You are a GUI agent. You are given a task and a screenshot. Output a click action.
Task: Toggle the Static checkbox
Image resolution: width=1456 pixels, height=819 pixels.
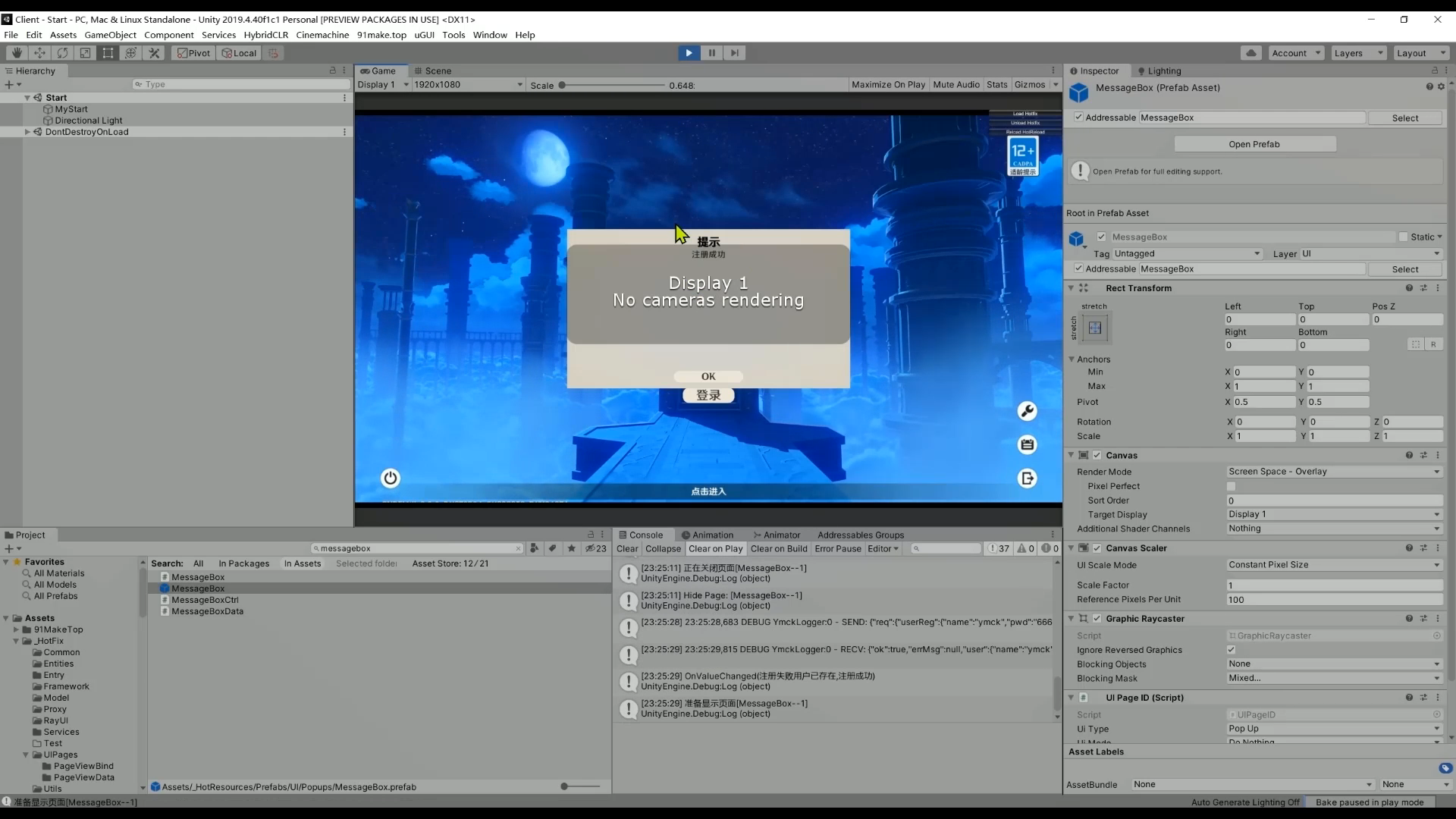[x=1403, y=237]
